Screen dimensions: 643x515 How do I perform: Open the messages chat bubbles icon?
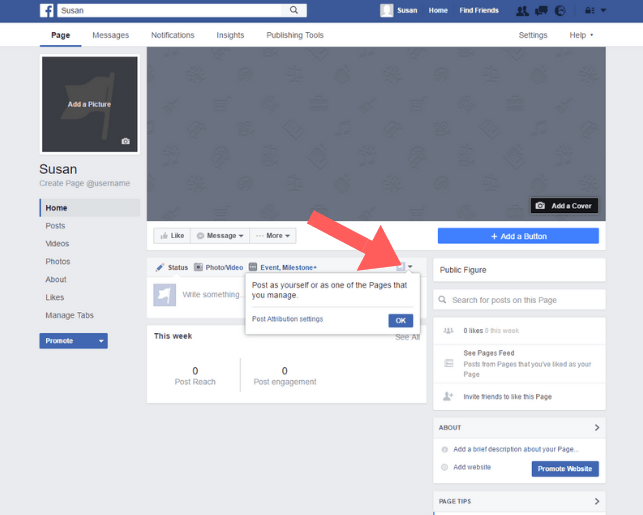(541, 10)
